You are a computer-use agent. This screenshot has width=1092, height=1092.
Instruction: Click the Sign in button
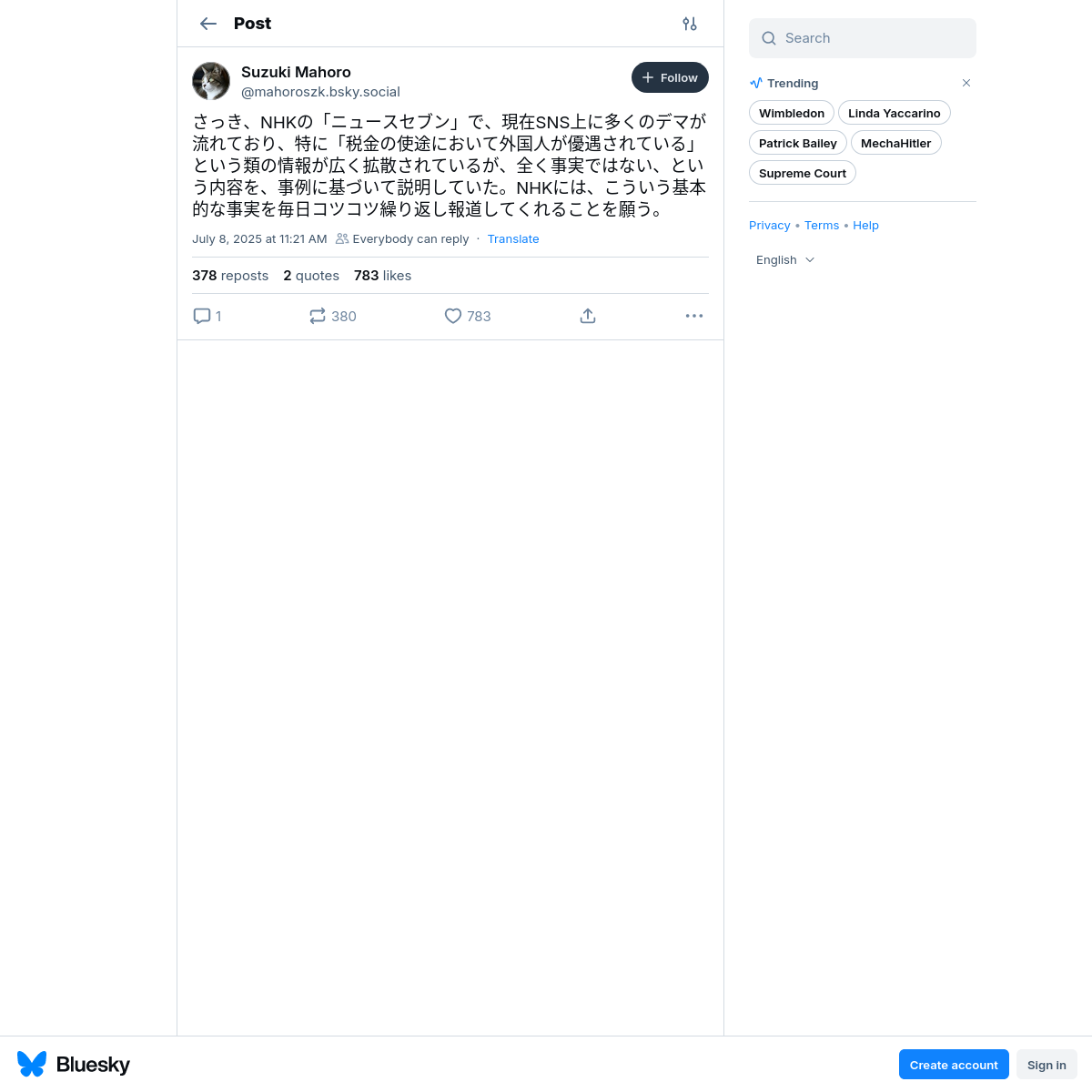(1046, 1065)
